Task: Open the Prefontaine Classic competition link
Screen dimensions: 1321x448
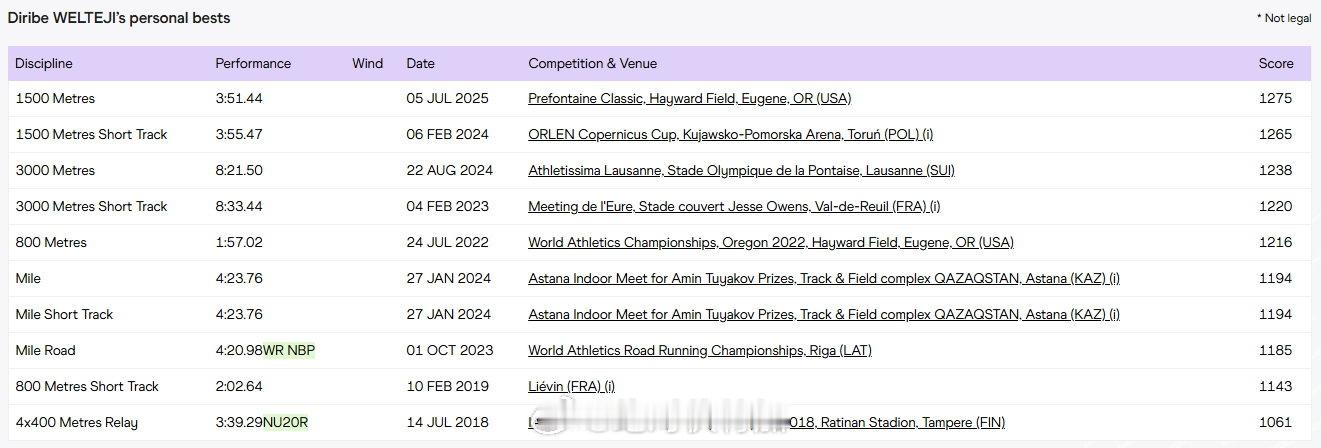Action: (689, 99)
